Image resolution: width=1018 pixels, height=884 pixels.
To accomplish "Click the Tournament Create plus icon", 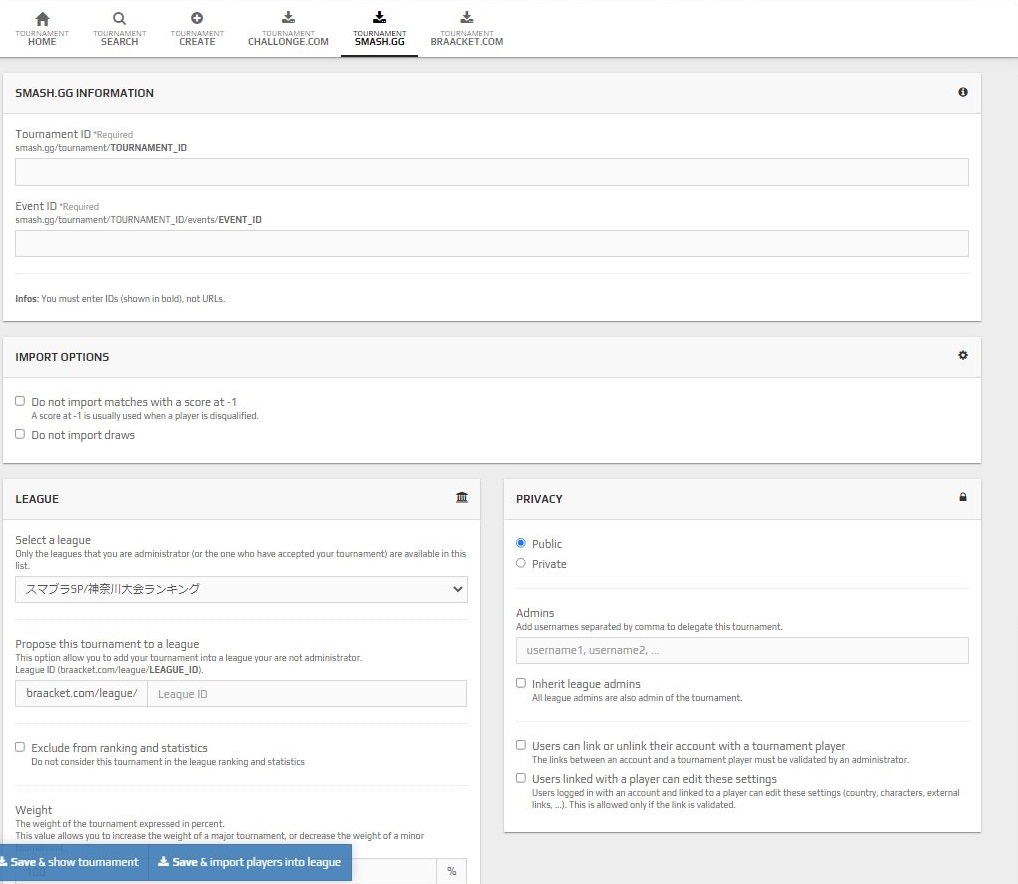I will [x=197, y=18].
